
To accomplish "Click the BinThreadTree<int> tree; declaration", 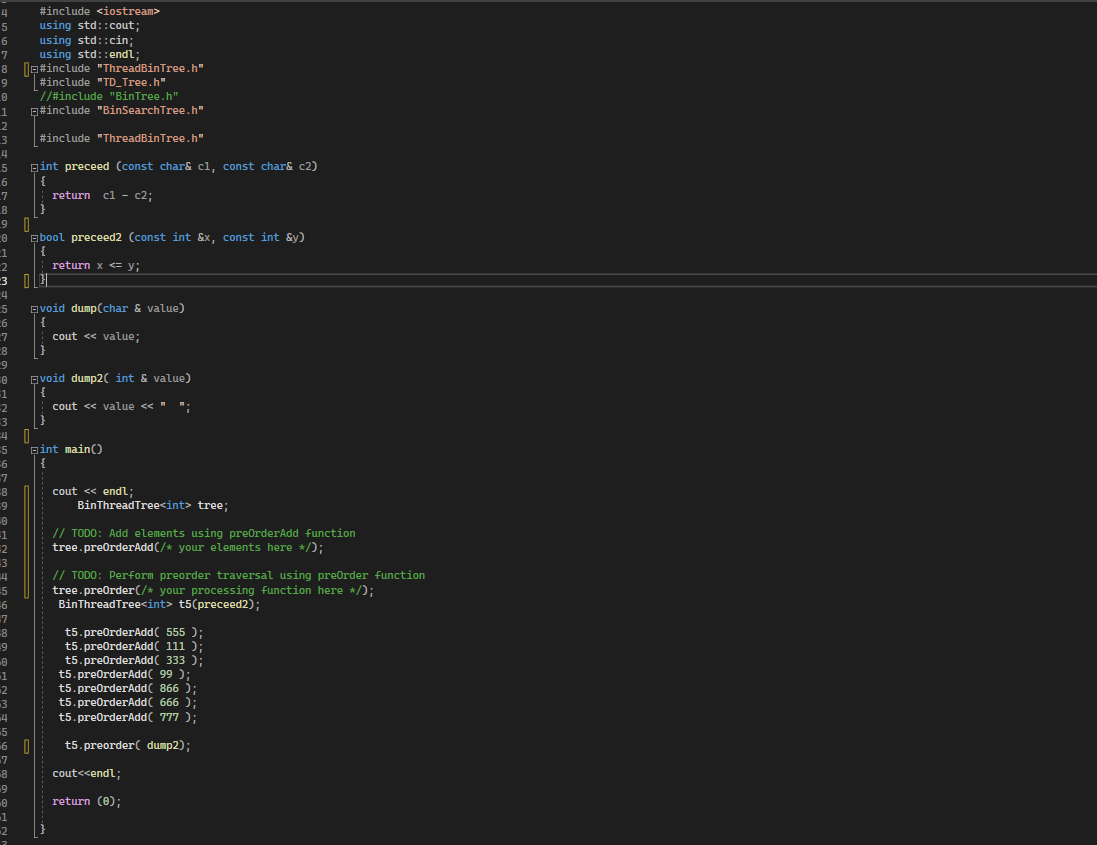I will 153,506.
